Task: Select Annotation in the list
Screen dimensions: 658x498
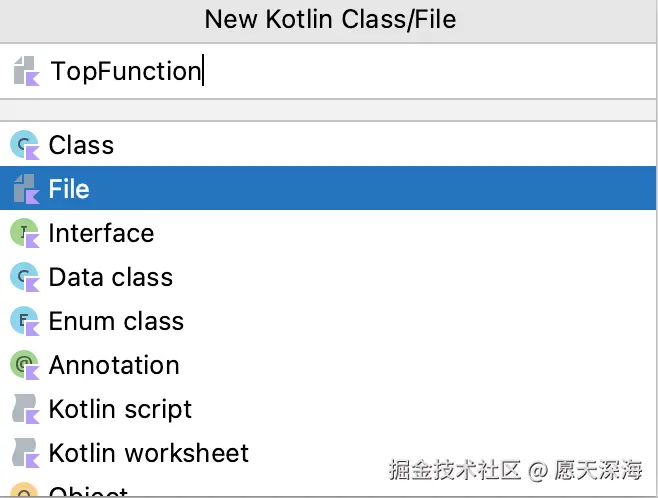Action: (114, 366)
